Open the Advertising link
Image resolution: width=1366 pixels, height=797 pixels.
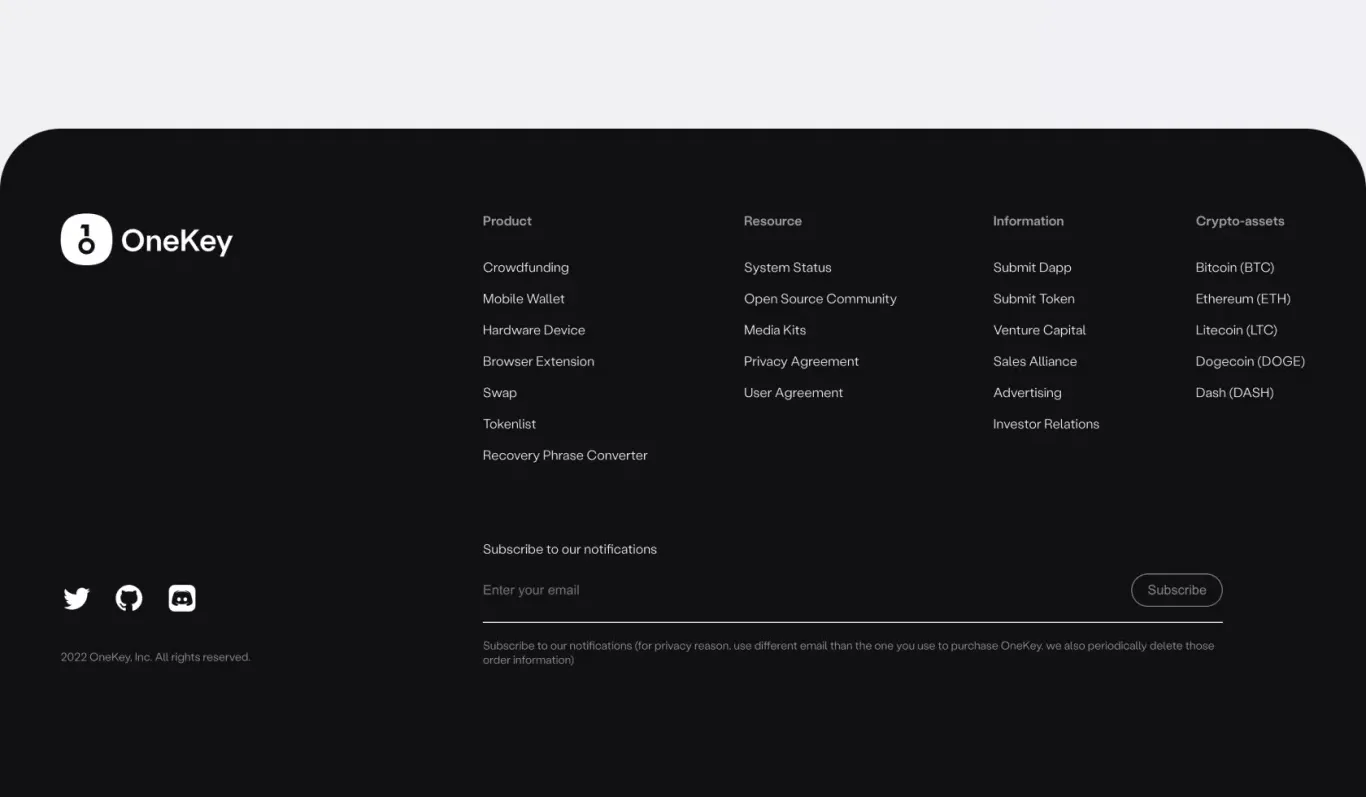(x=1027, y=393)
